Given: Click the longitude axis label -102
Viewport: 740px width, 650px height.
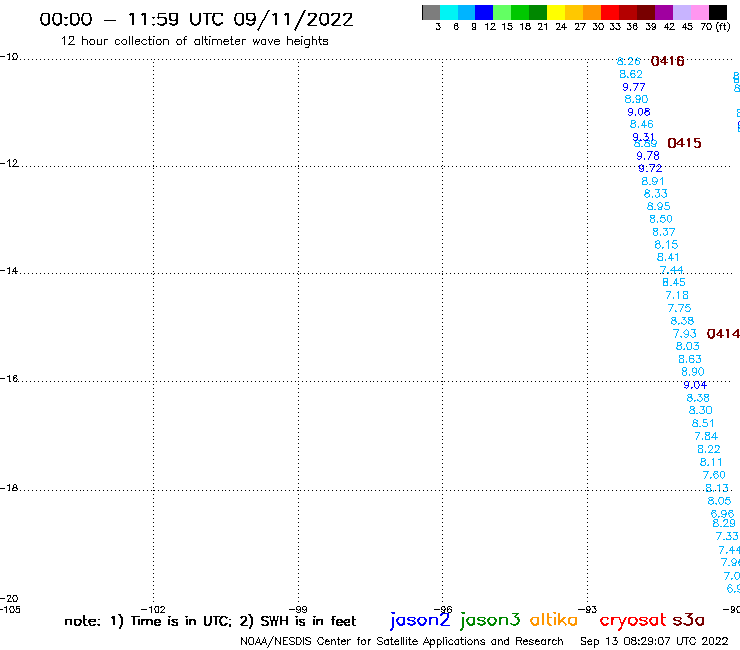Looking at the screenshot, I should (153, 609).
